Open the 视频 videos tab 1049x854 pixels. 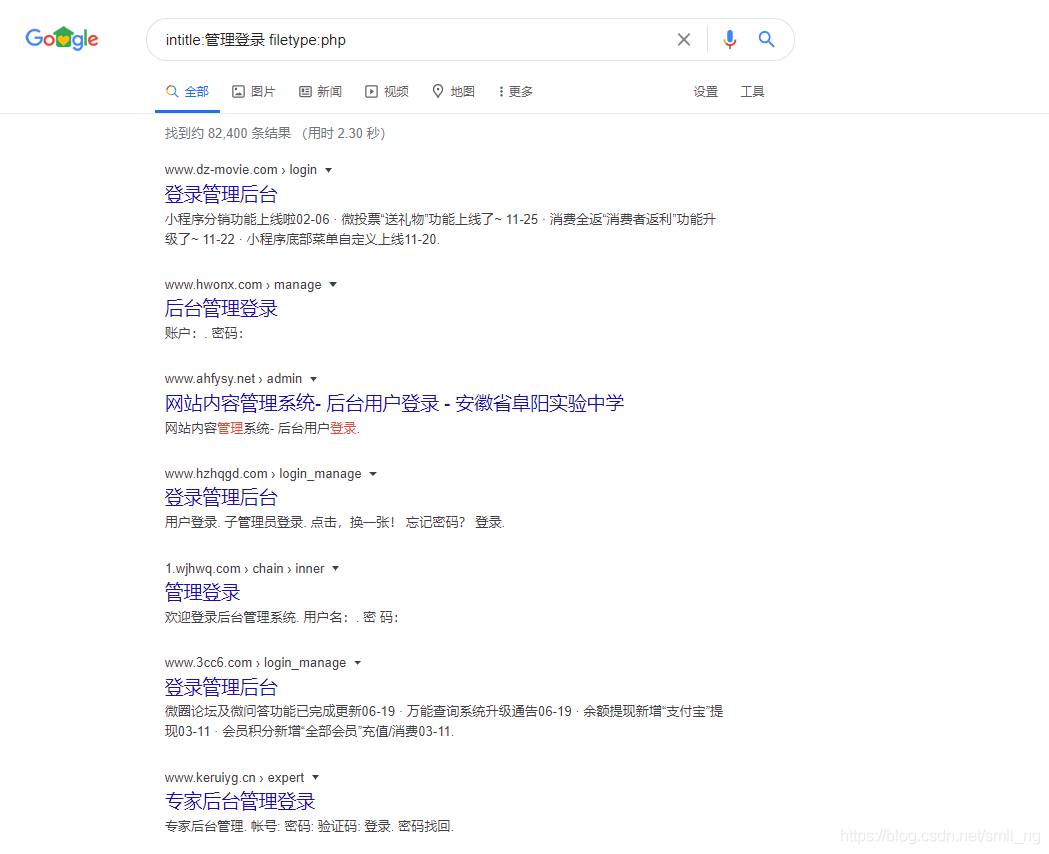click(387, 92)
